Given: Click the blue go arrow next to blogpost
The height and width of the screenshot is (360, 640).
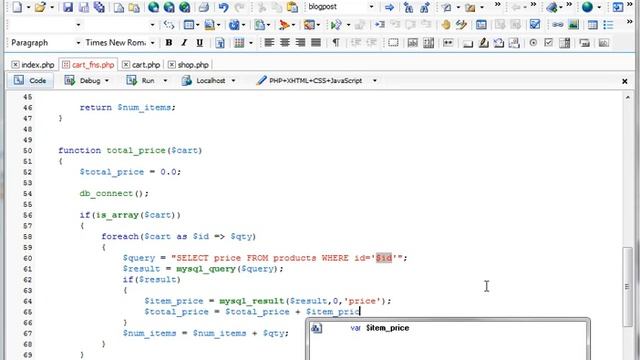Looking at the screenshot, I should [389, 7].
